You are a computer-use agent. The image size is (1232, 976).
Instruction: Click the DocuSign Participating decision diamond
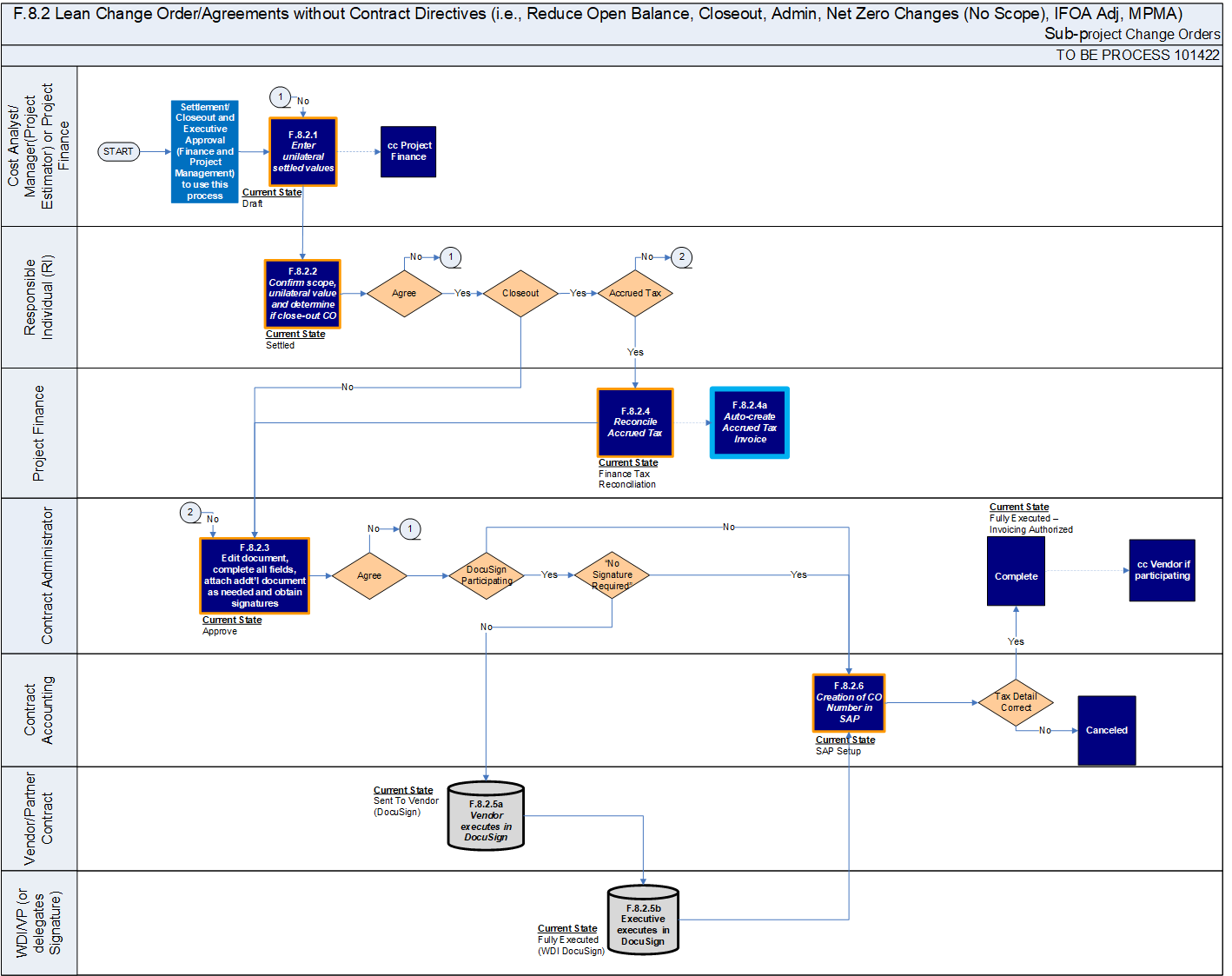[487, 575]
